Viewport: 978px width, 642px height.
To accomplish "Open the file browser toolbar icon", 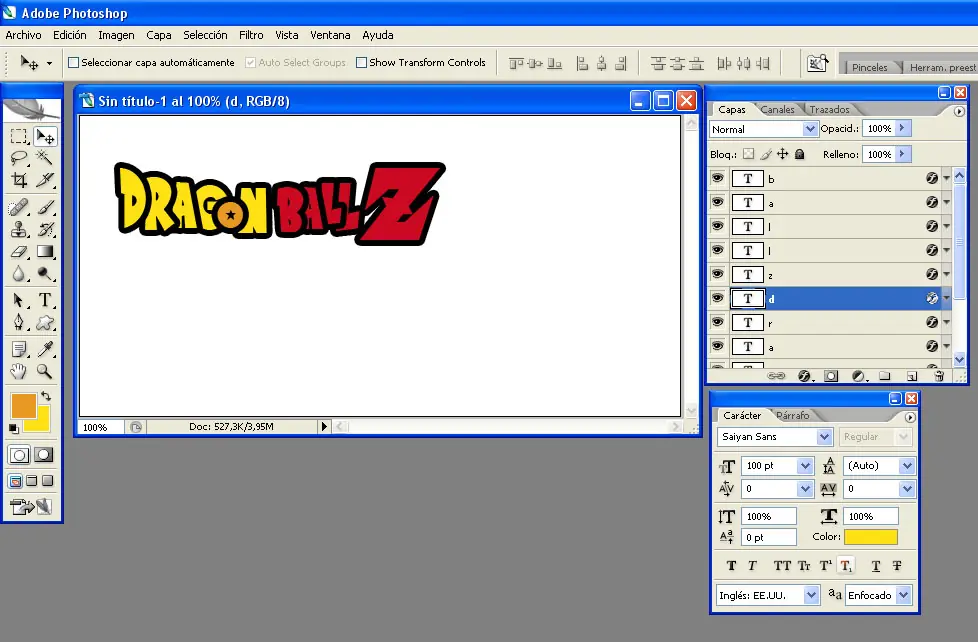I will pyautogui.click(x=817, y=63).
